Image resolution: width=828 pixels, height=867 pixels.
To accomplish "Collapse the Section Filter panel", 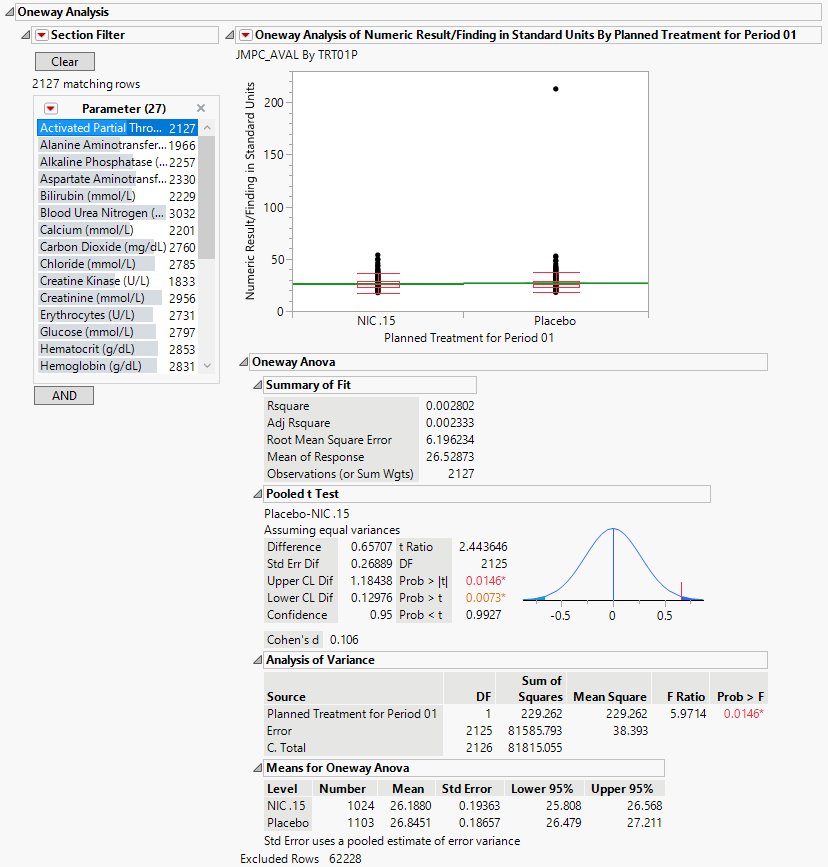I will [x=26, y=35].
